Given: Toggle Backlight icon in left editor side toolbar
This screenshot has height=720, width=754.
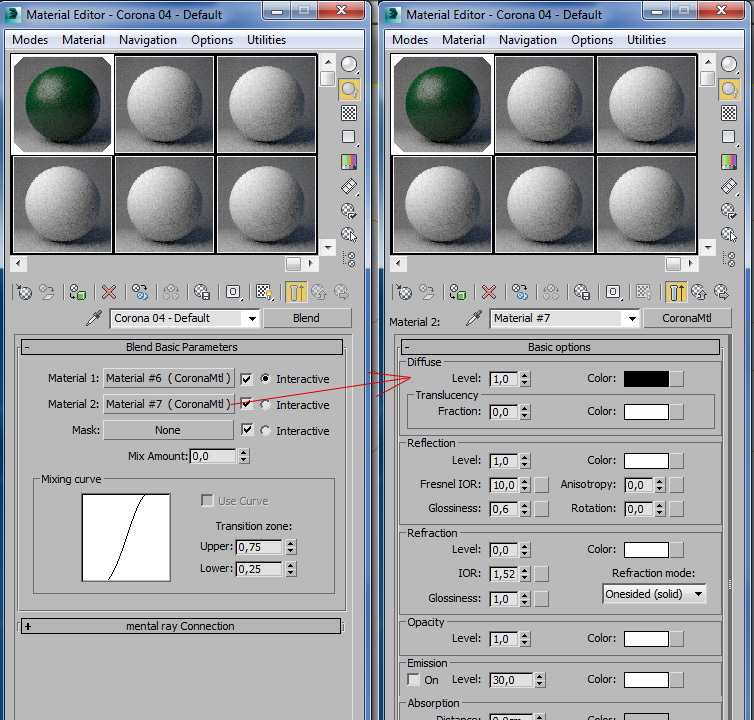Looking at the screenshot, I should 349,88.
